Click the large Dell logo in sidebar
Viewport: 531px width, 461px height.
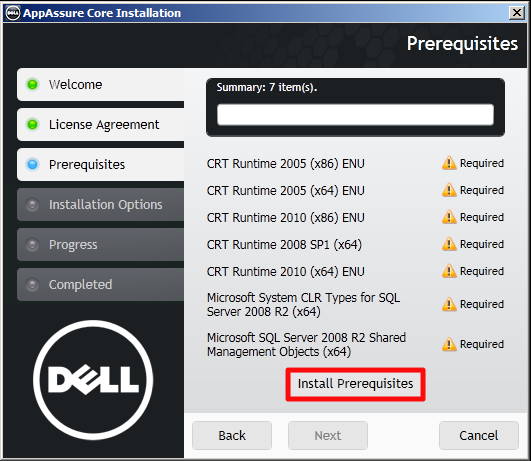coord(93,380)
